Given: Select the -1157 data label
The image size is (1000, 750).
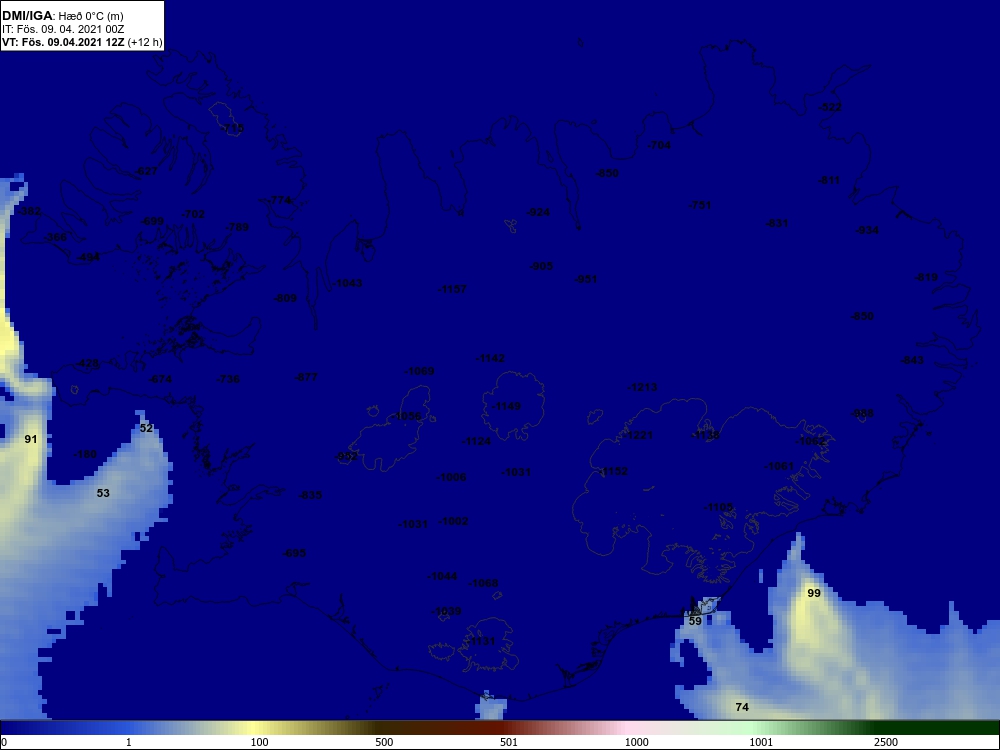Looking at the screenshot, I should click(452, 289).
